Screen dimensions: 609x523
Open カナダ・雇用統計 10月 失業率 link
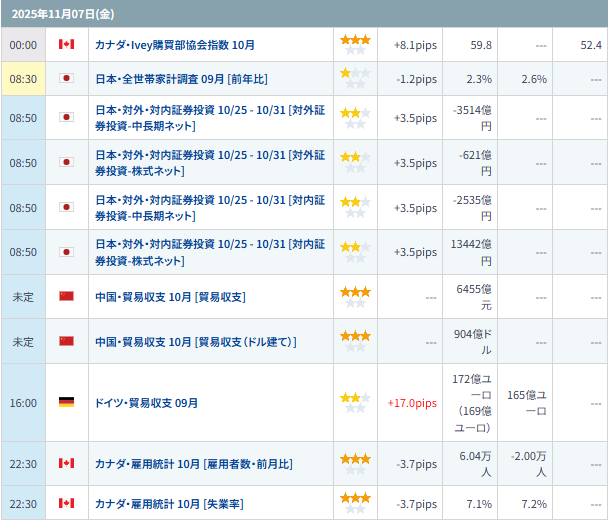coord(169,504)
